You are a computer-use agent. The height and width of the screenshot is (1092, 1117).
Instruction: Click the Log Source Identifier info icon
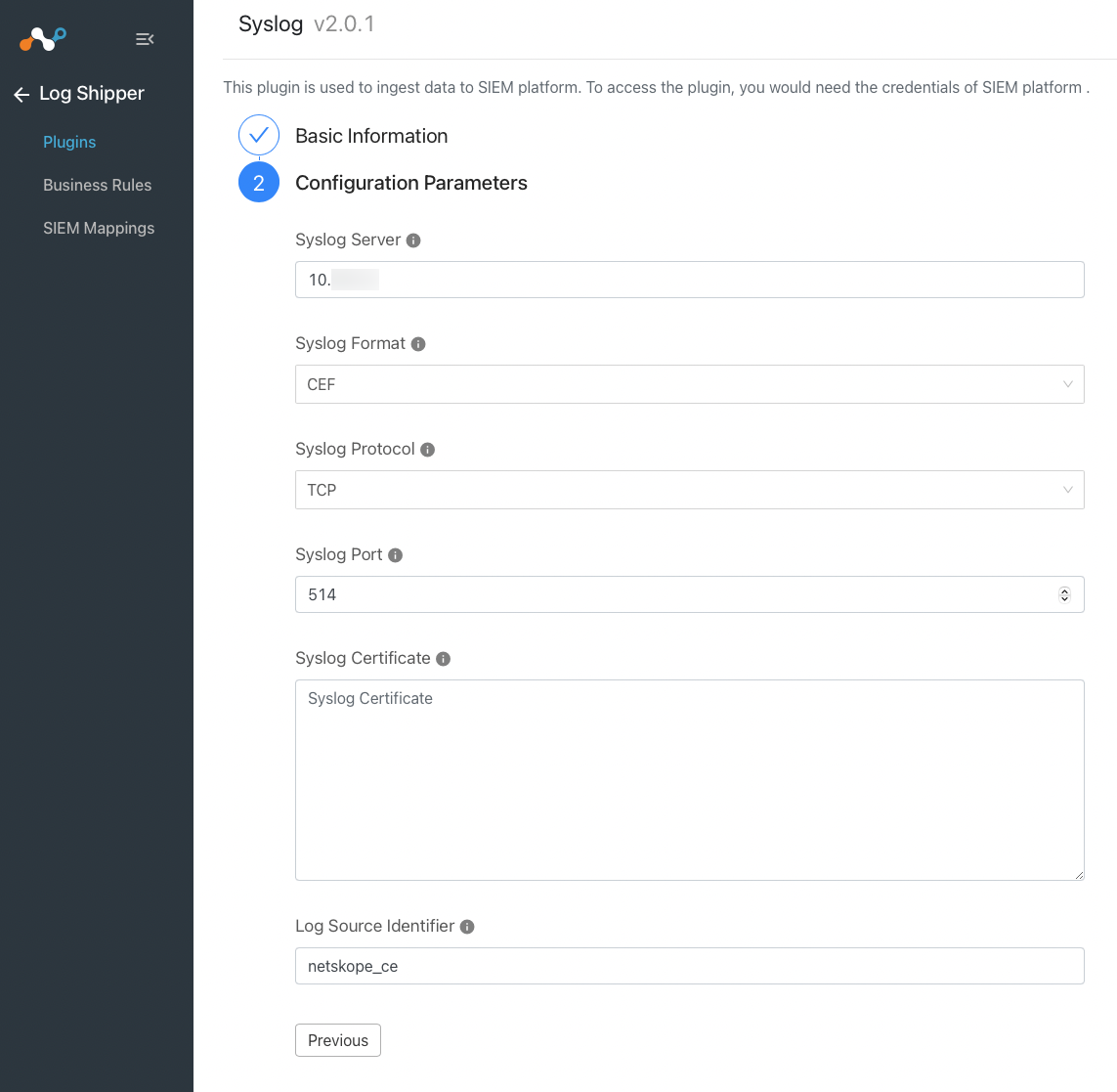[x=466, y=925]
